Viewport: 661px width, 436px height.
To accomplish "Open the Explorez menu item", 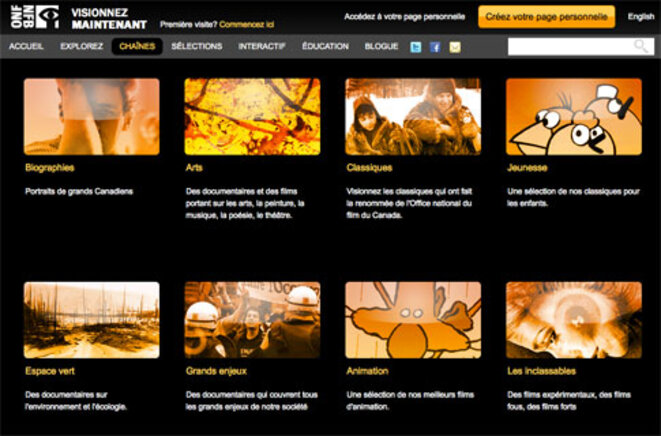I will (81, 46).
